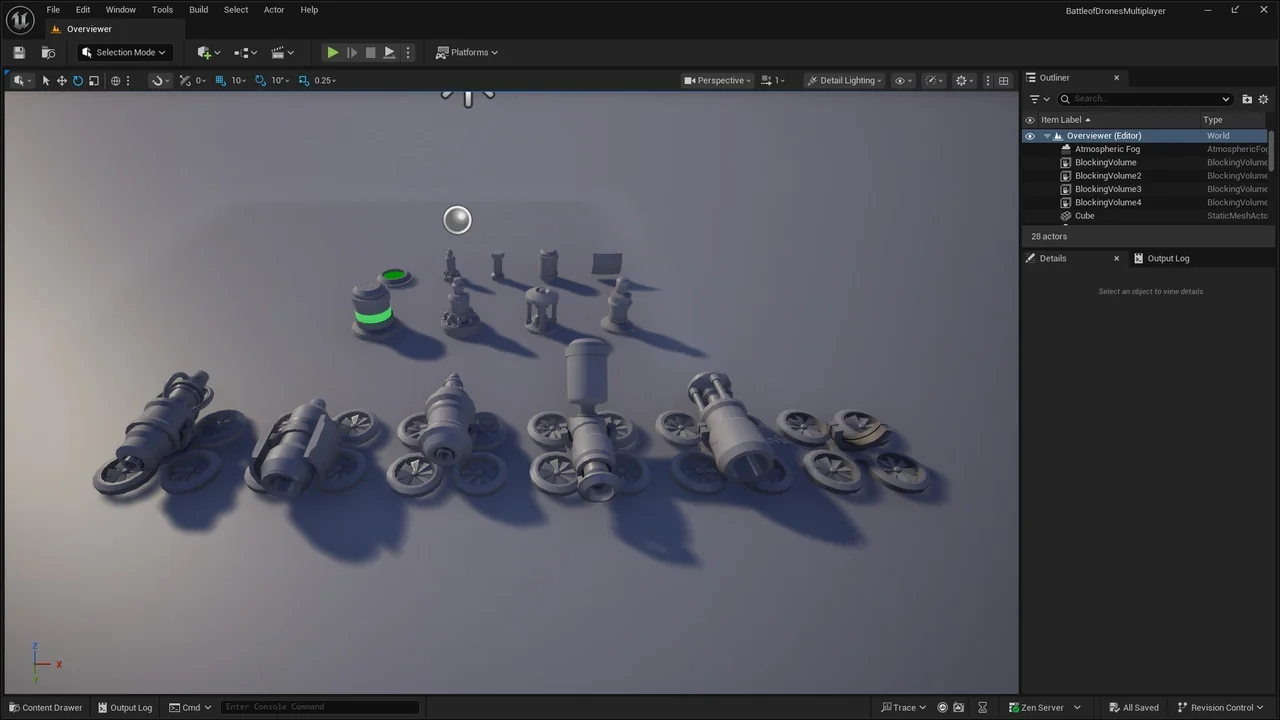1280x720 pixels.
Task: Open the cinematics clapperboard menu
Action: 282,52
